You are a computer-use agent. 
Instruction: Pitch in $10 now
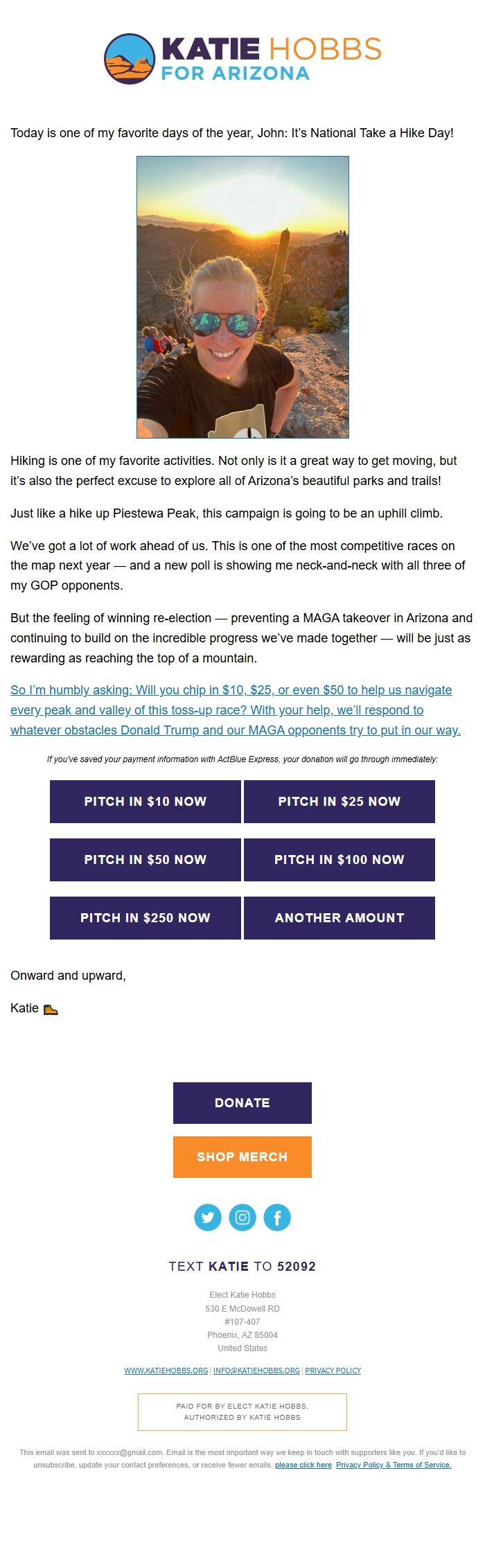(x=145, y=801)
